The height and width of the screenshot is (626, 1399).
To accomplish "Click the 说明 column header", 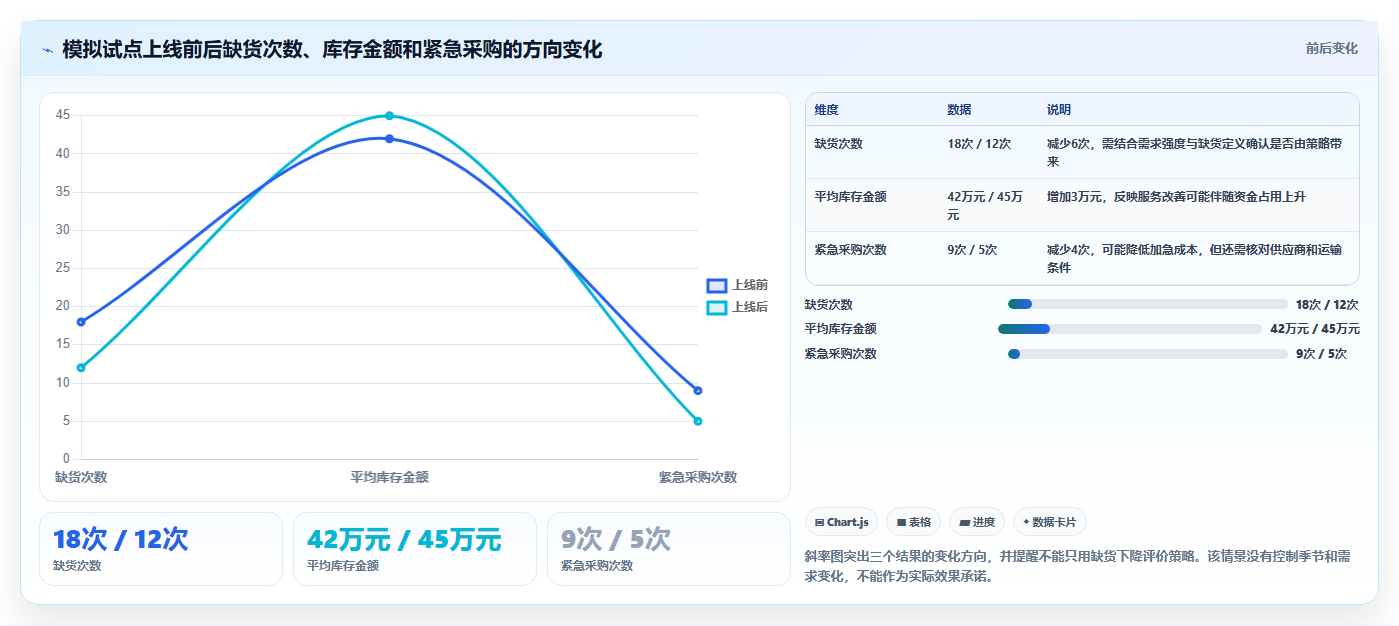I will (1198, 109).
